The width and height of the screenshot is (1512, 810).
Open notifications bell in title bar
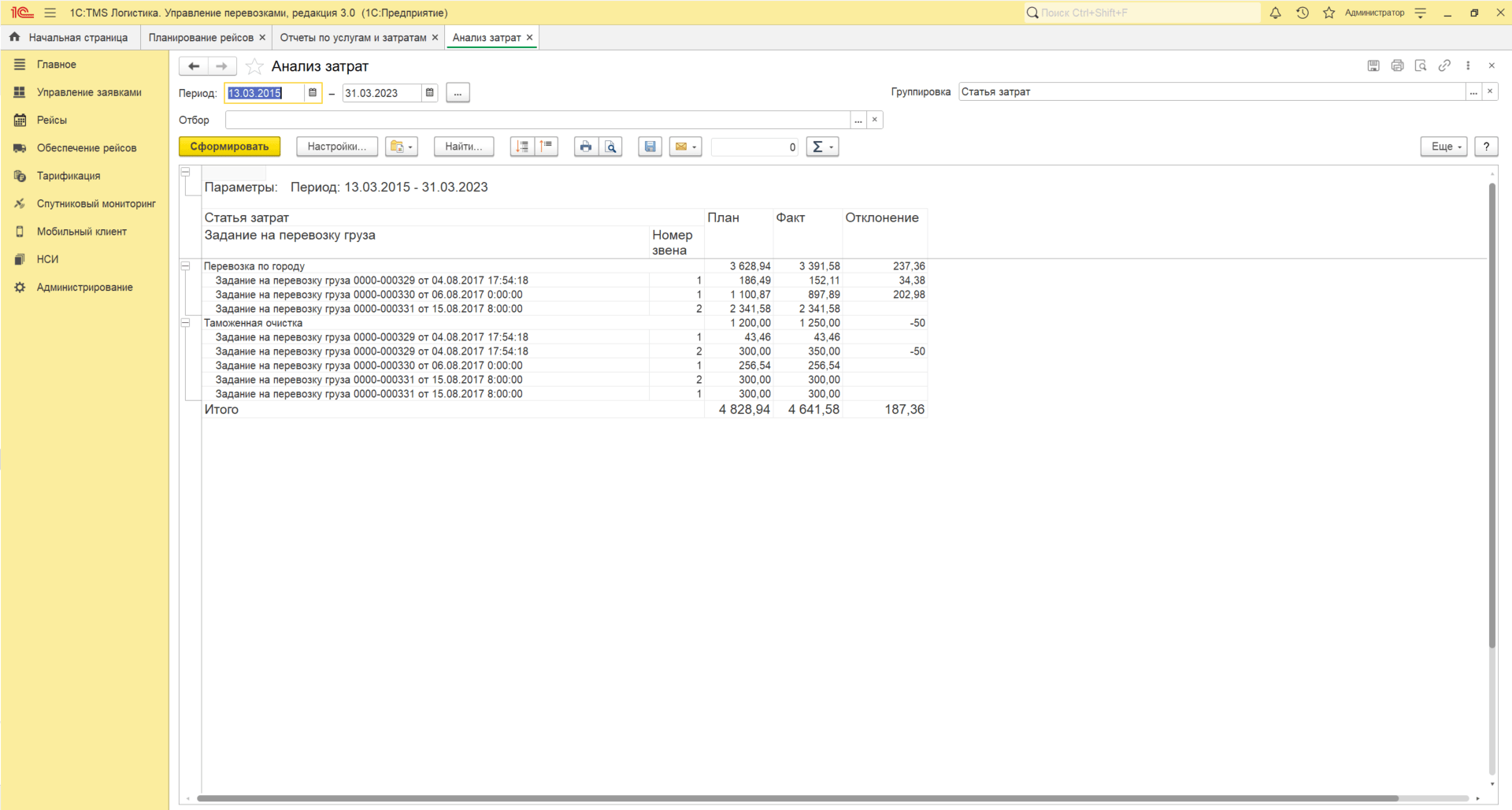click(1275, 13)
